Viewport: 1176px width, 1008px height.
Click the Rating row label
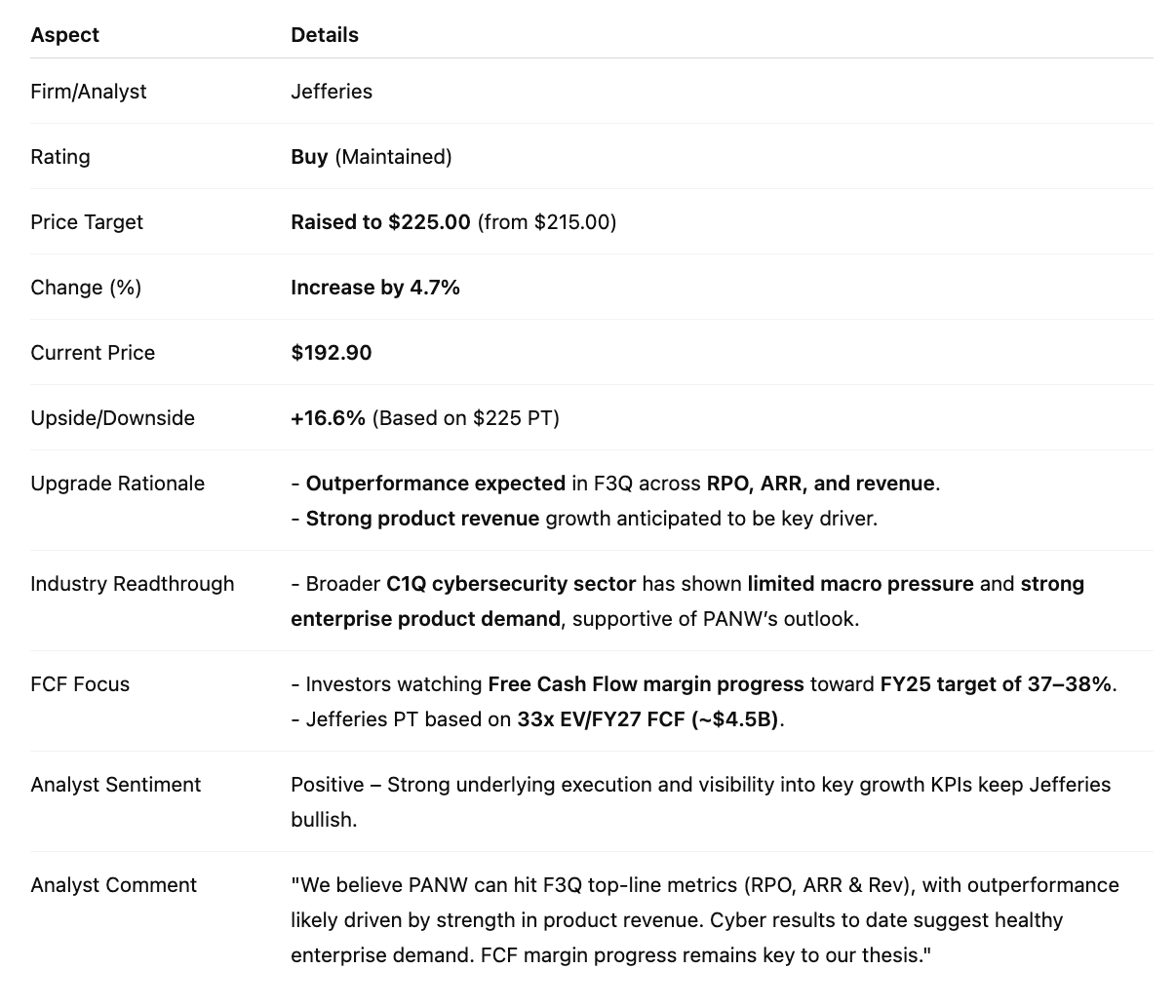60,157
